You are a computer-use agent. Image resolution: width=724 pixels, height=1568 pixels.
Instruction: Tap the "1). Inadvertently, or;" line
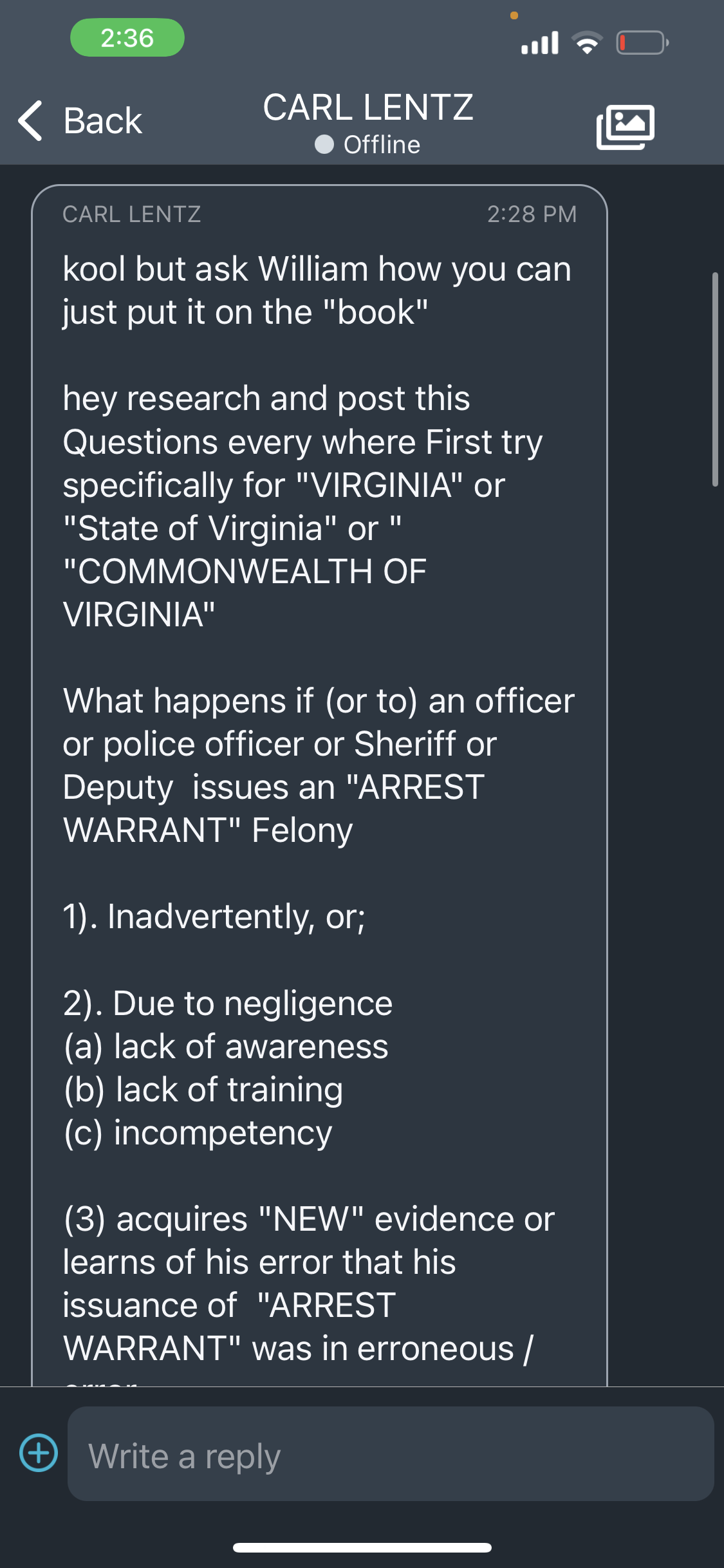214,917
